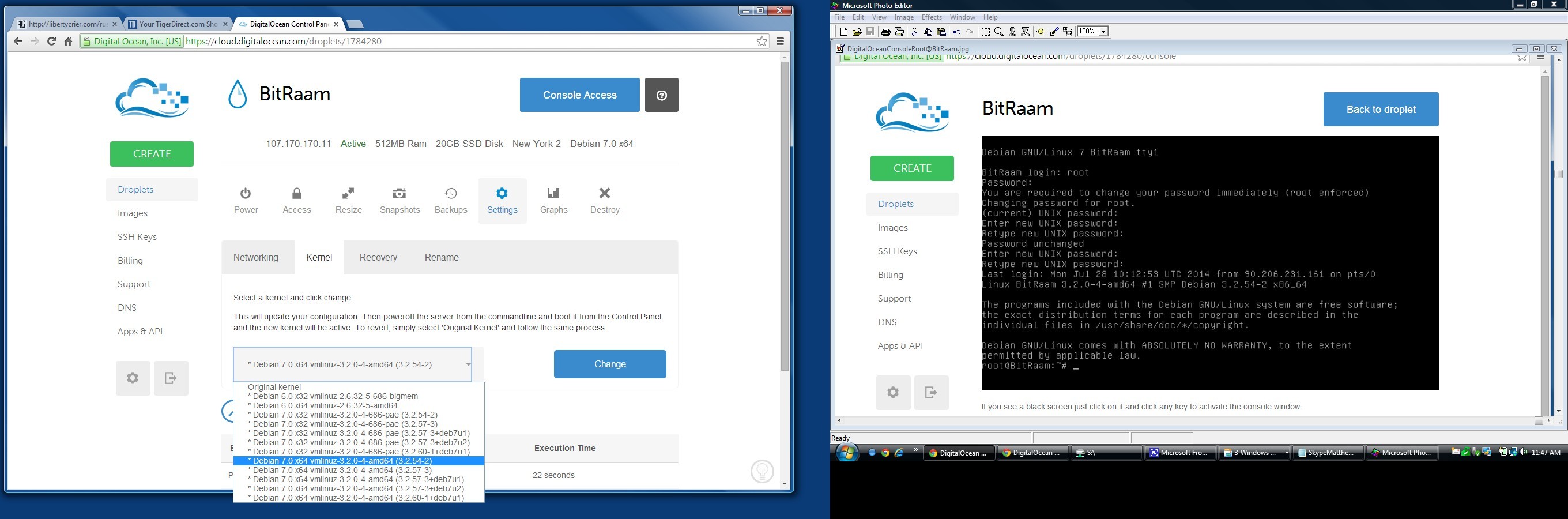Click the green CREATE button in Chrome
Viewport: 1568px width, 519px height.
pos(152,154)
